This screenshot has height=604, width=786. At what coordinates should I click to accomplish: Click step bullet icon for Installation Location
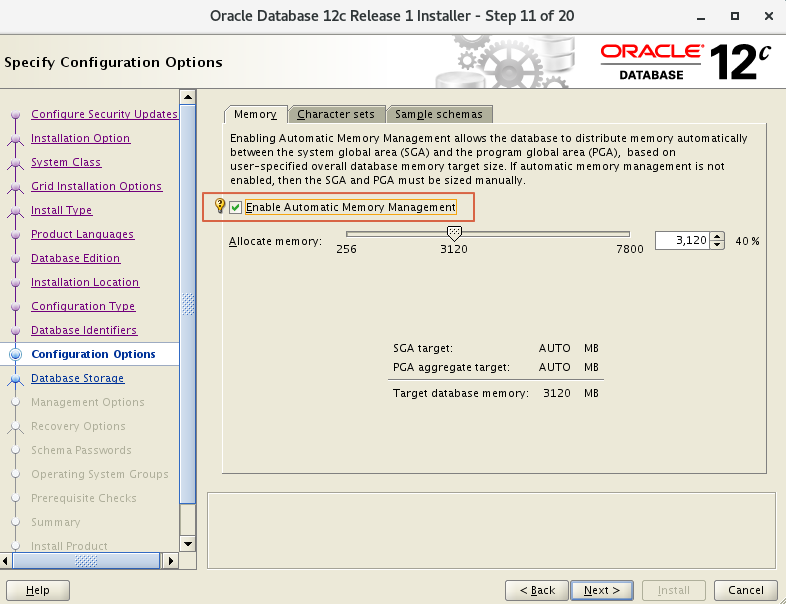click(x=16, y=282)
